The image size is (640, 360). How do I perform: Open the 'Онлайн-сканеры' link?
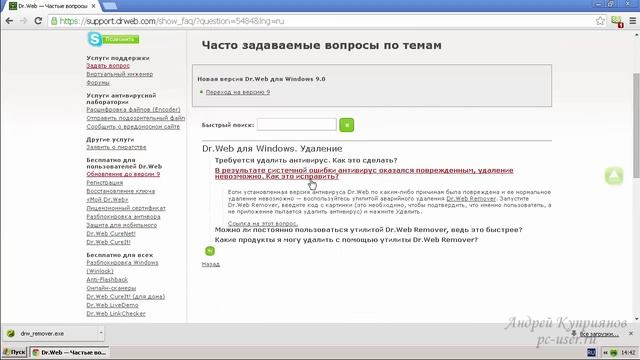coord(111,288)
